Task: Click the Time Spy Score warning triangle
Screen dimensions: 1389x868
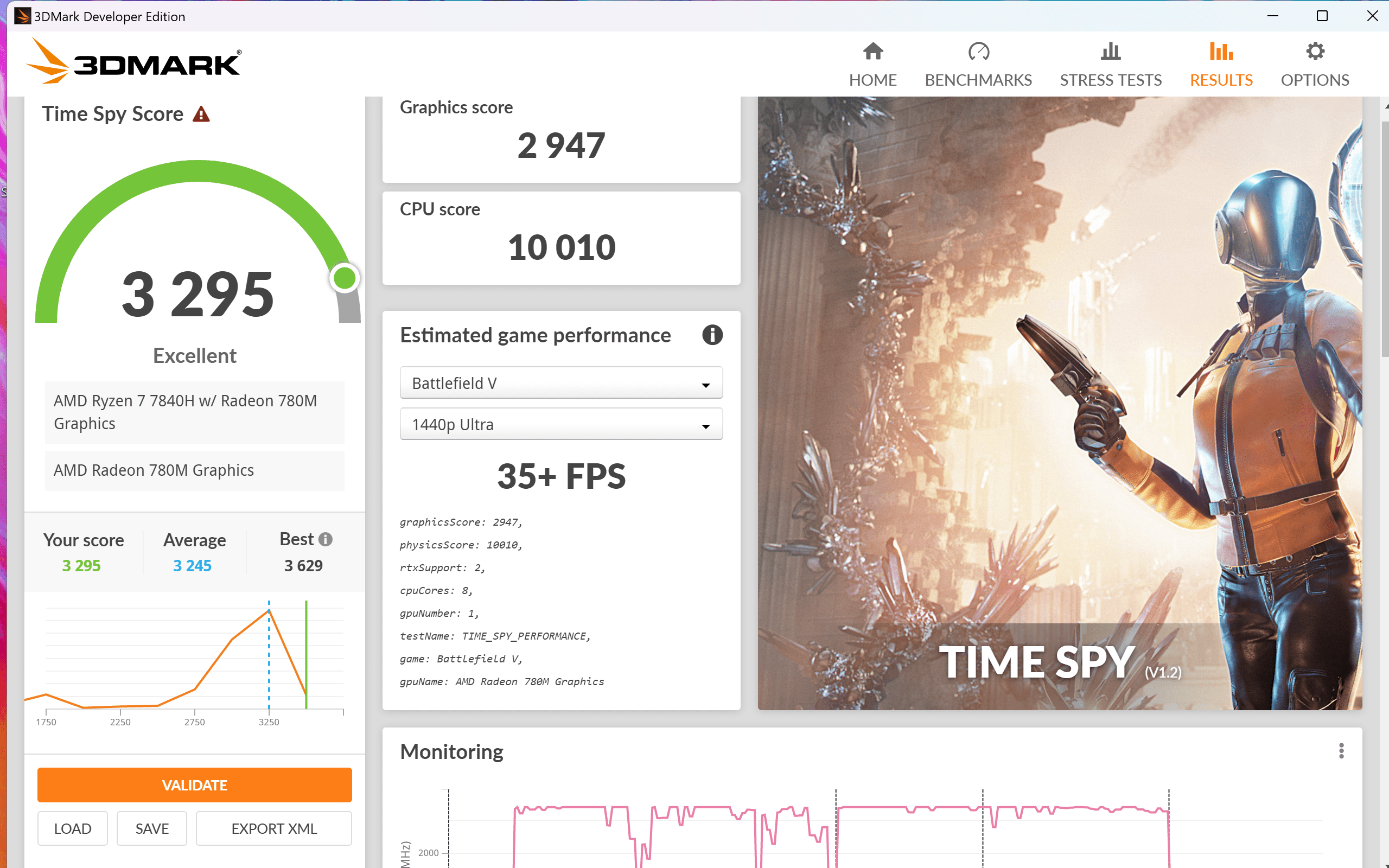Action: tap(201, 114)
